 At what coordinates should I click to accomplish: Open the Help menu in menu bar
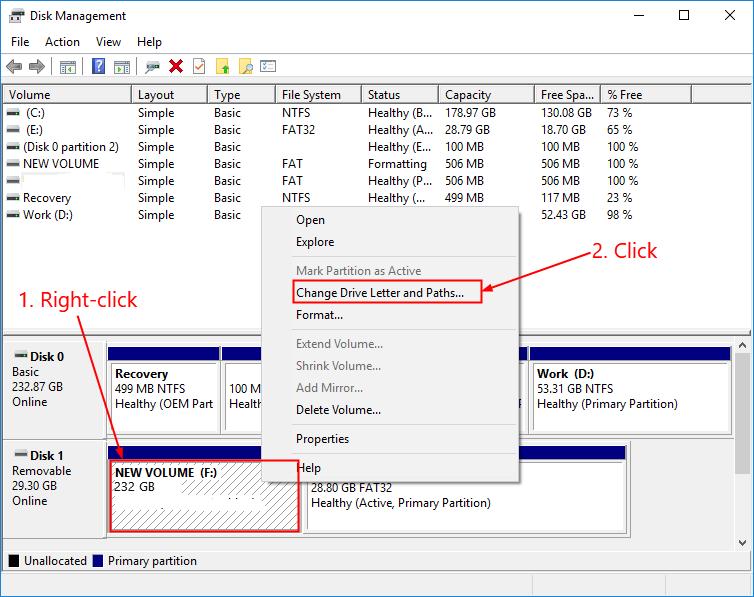149,42
